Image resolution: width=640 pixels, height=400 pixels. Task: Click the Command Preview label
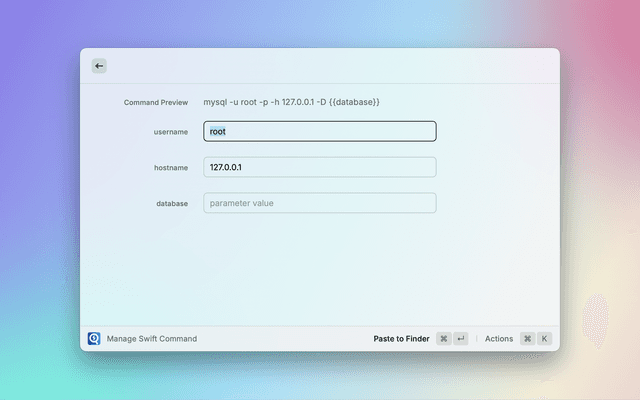pyautogui.click(x=155, y=103)
